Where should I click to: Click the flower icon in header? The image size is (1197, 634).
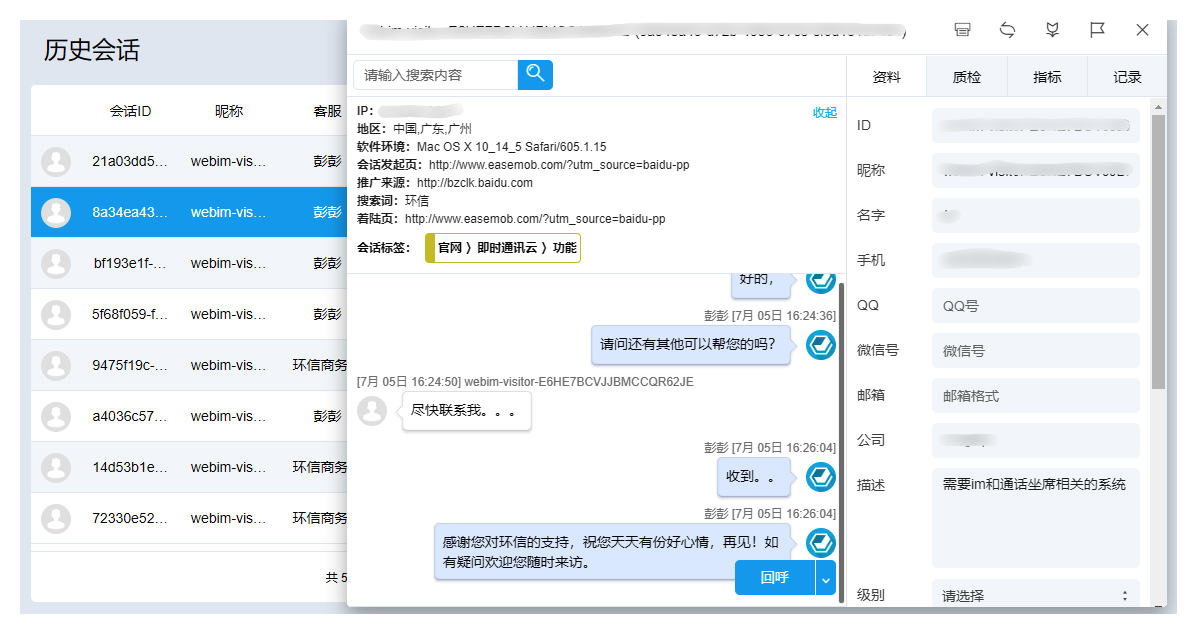[1052, 30]
